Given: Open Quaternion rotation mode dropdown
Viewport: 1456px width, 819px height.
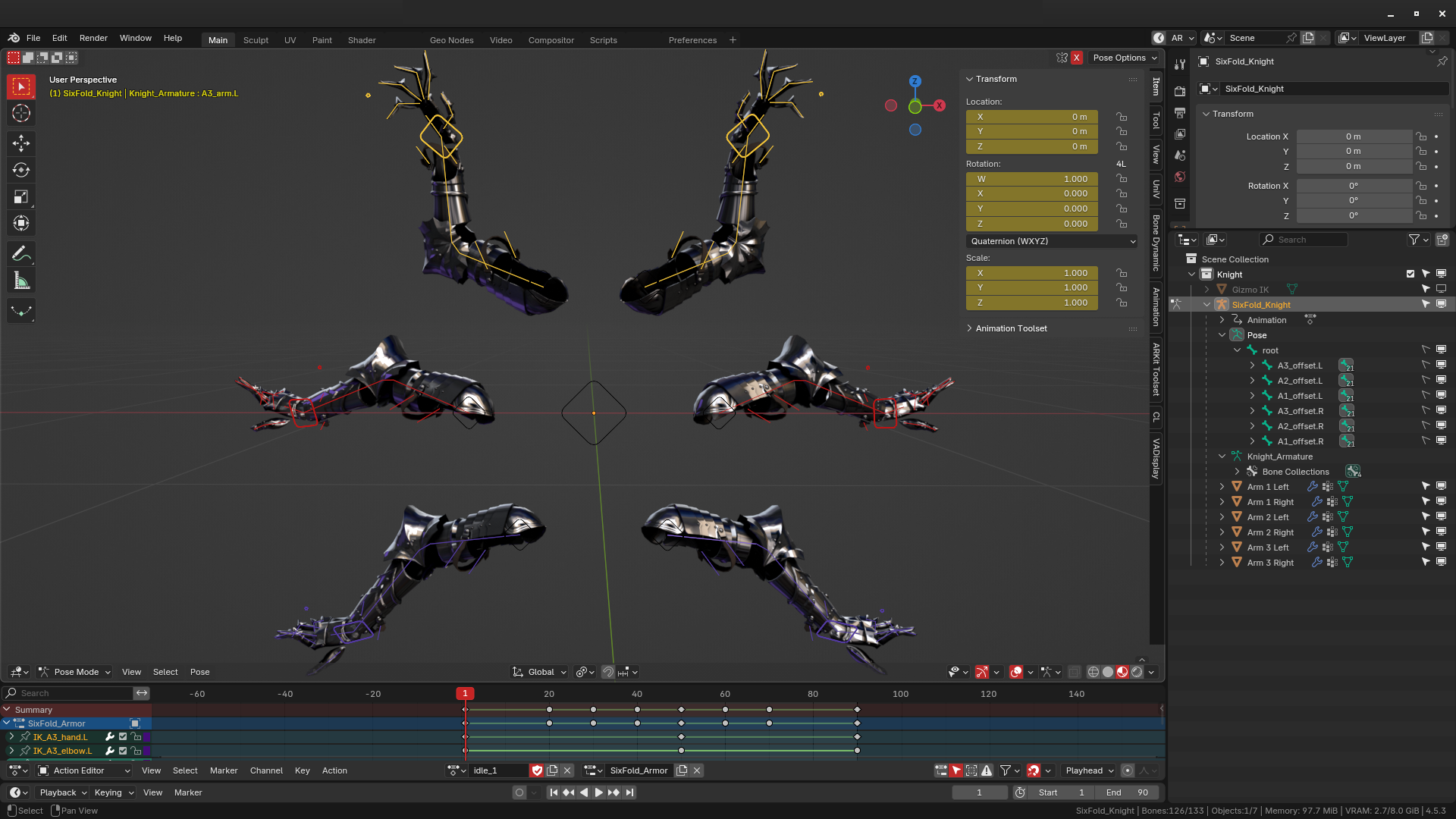Looking at the screenshot, I should tap(1052, 241).
